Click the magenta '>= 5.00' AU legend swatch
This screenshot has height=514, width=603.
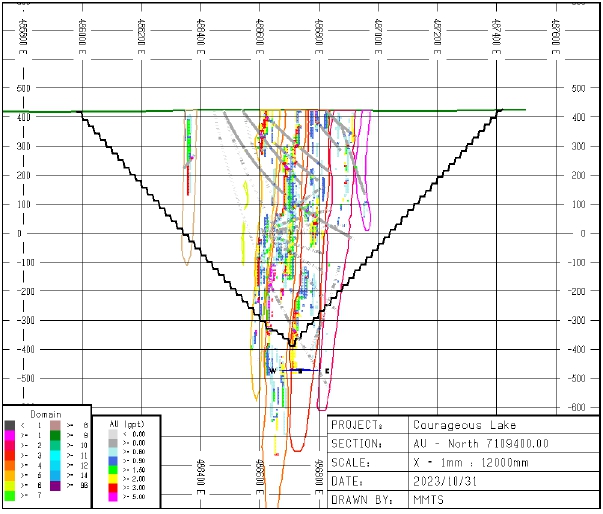pos(112,495)
